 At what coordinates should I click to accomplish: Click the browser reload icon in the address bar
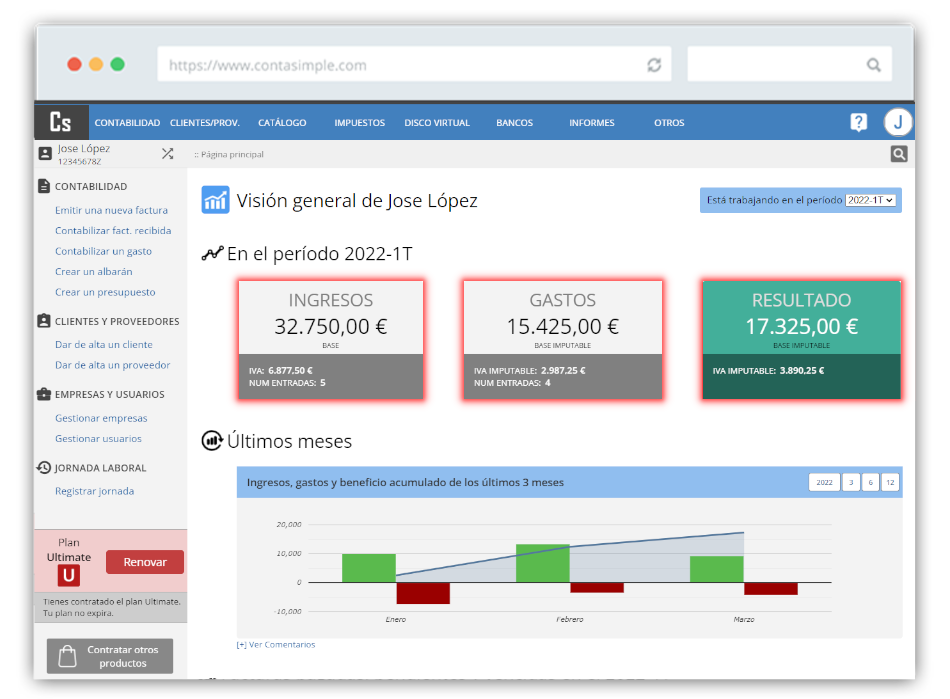click(x=654, y=65)
